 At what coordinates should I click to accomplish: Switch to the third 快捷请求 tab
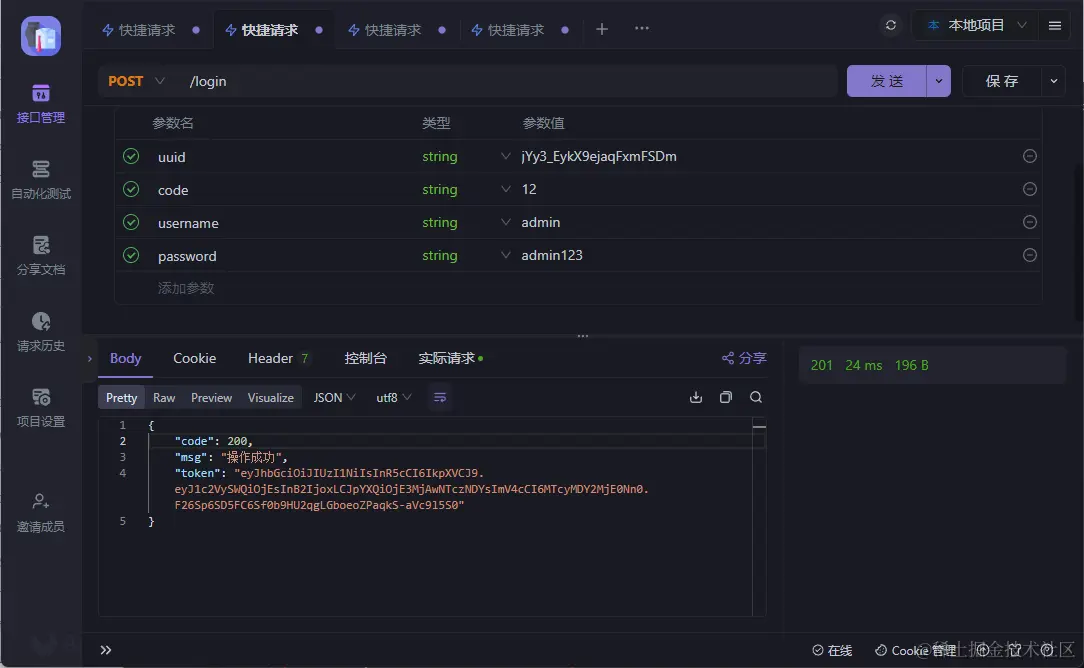(x=393, y=30)
